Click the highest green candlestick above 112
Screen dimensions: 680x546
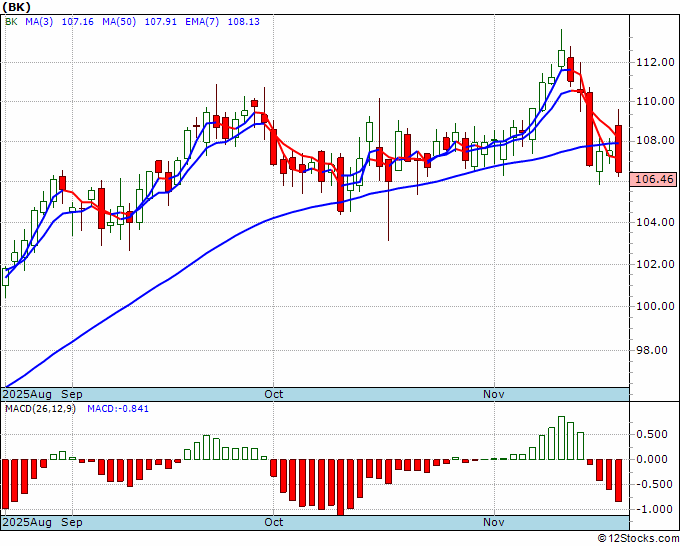[x=562, y=58]
